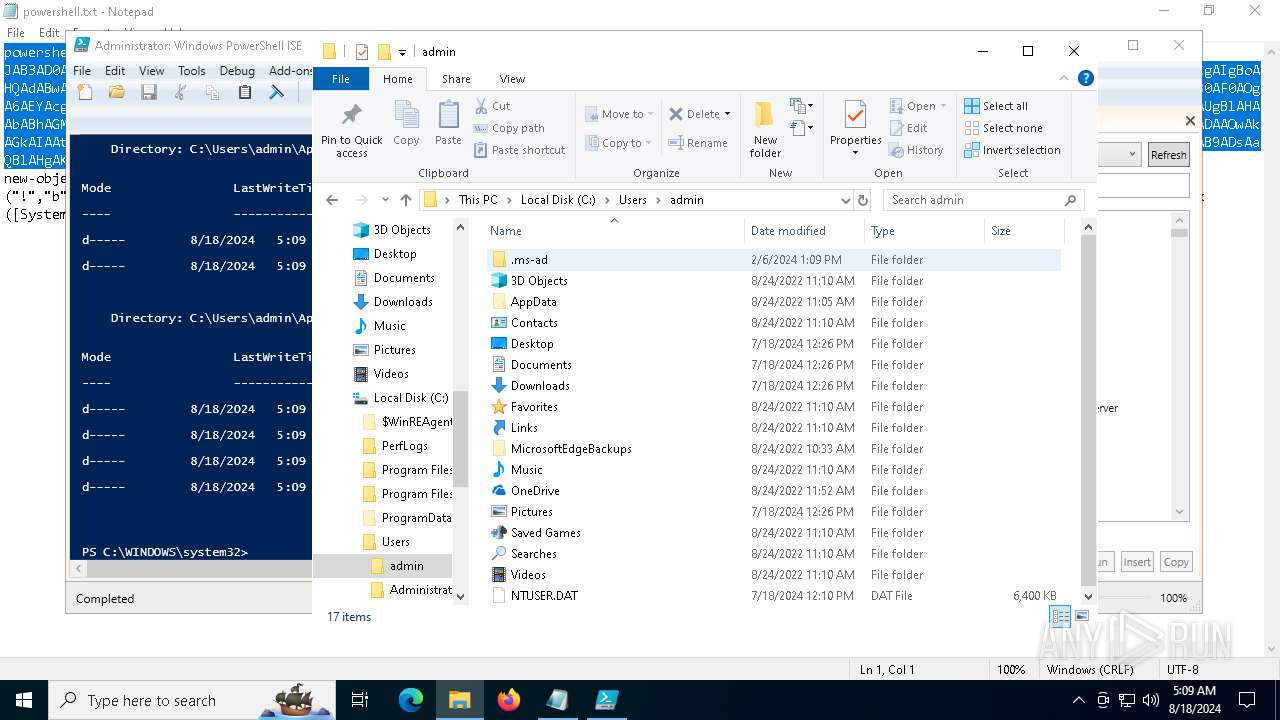
Task: Click Clear console icon in PowerShell ISE
Action: [277, 92]
